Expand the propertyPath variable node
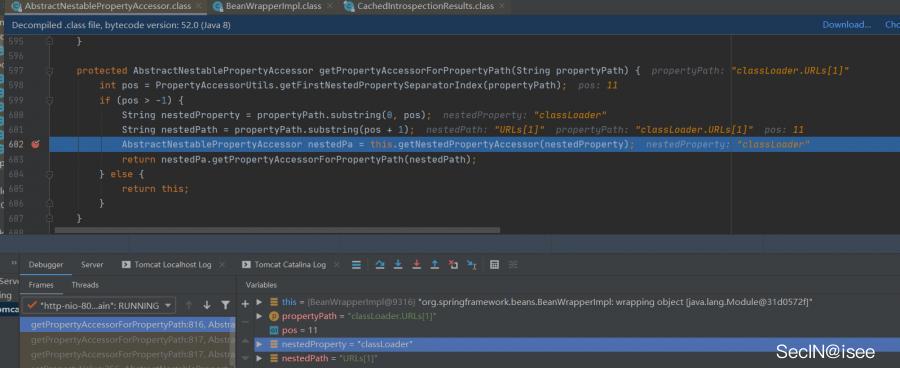This screenshot has height=368, width=900. [259, 316]
